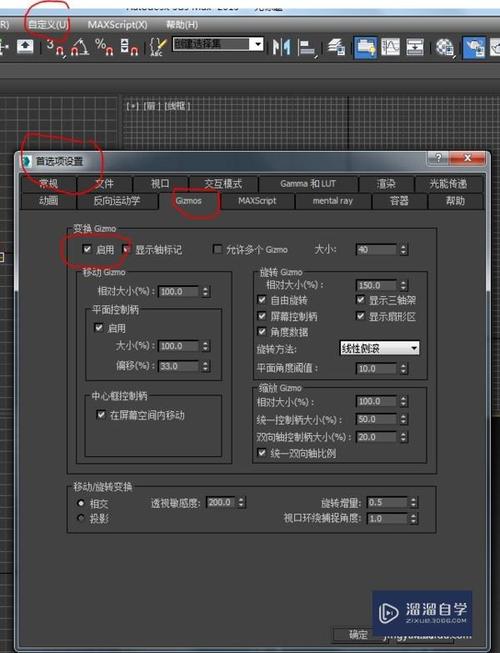Select the 投影 radio button
Viewport: 500px width, 653px height.
coord(81,518)
